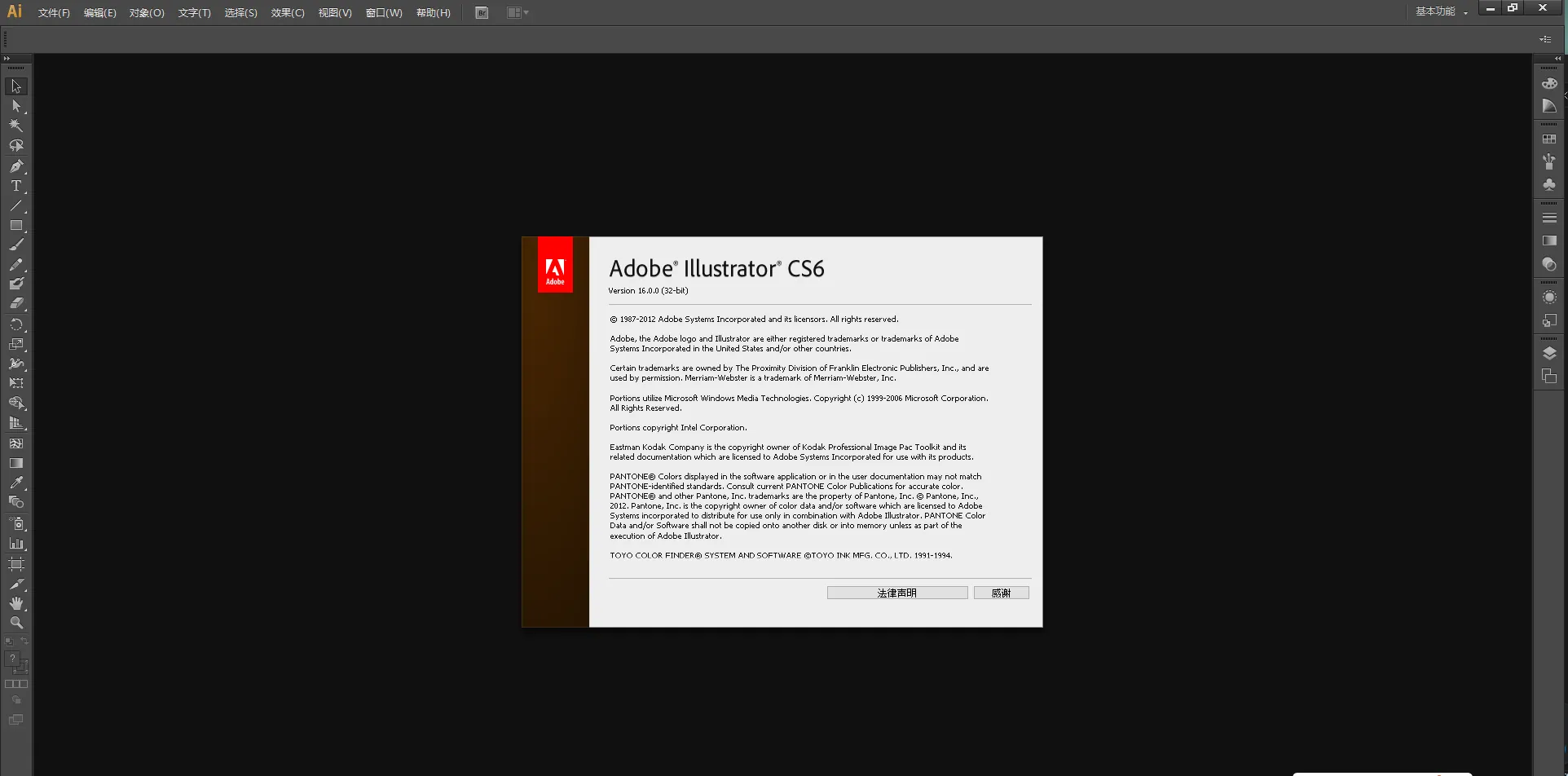The image size is (1568, 776).
Task: Change the screen mode button
Action: click(x=16, y=720)
